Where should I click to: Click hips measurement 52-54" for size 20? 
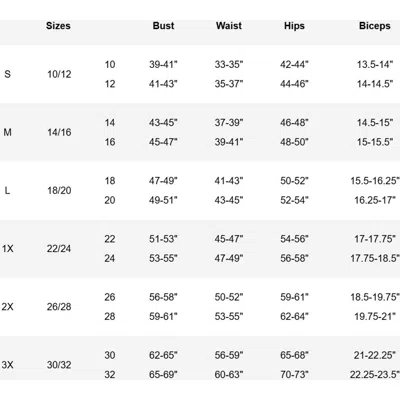point(294,200)
